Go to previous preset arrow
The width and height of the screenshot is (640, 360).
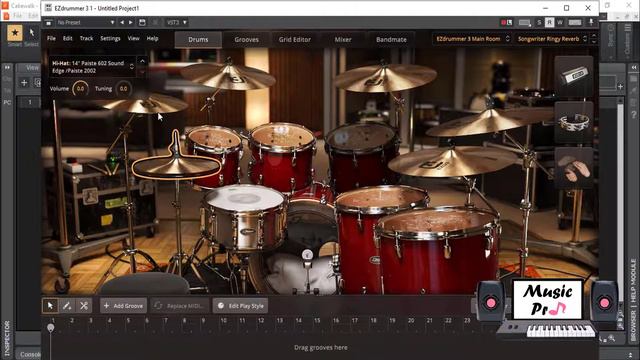click(122, 22)
